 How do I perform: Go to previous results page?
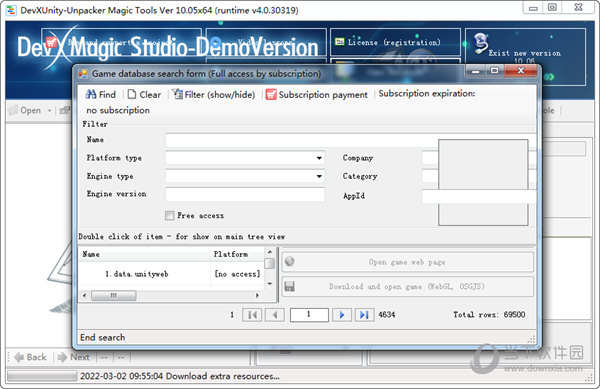coord(275,315)
